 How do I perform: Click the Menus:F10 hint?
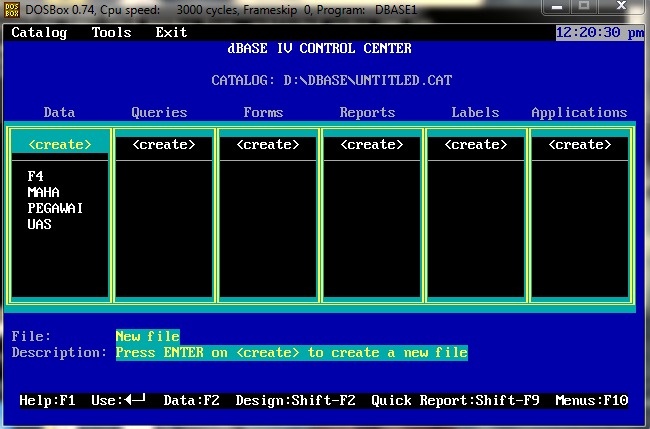pyautogui.click(x=592, y=400)
